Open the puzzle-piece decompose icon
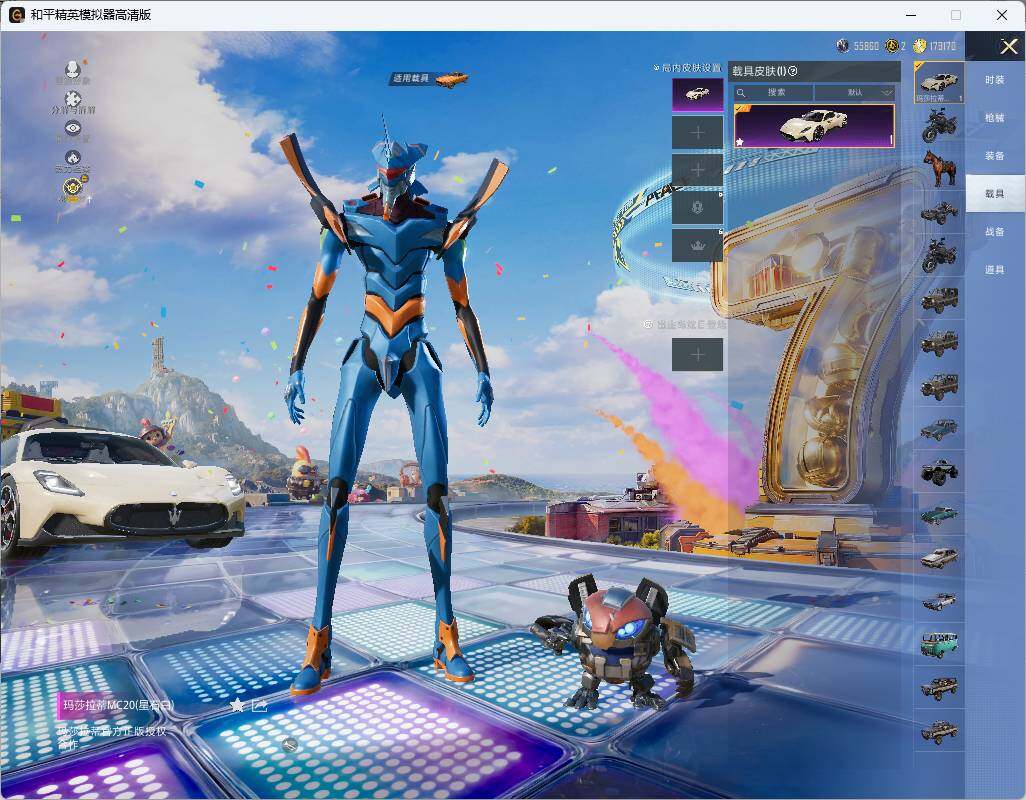This screenshot has height=800, width=1026. point(73,99)
